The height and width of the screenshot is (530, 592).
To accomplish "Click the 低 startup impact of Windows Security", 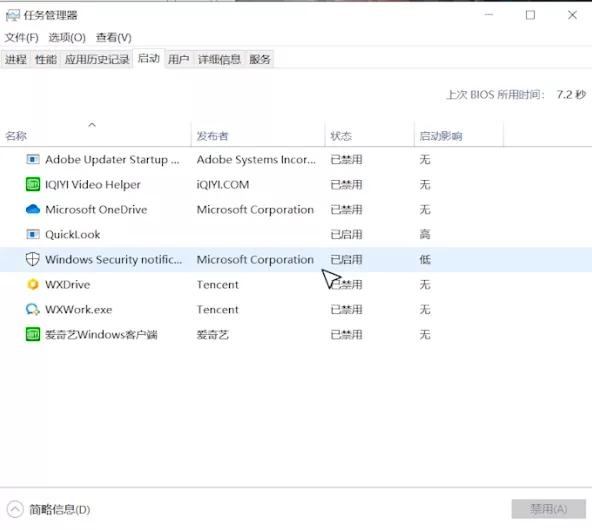I will click(x=425, y=259).
